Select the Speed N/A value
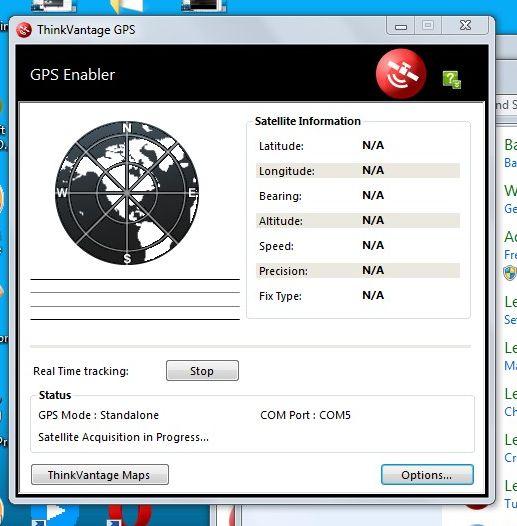Screen dimensions: 517x526 [373, 245]
